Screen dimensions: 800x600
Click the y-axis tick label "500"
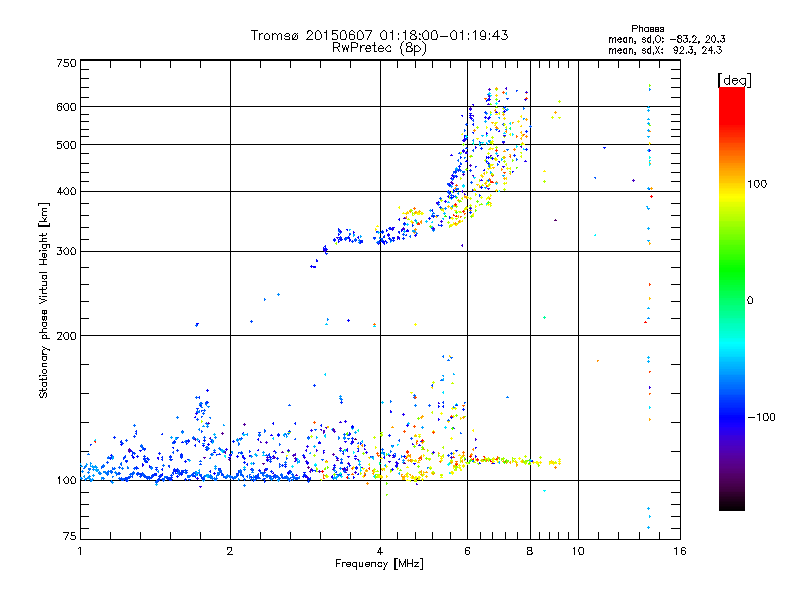[66, 145]
